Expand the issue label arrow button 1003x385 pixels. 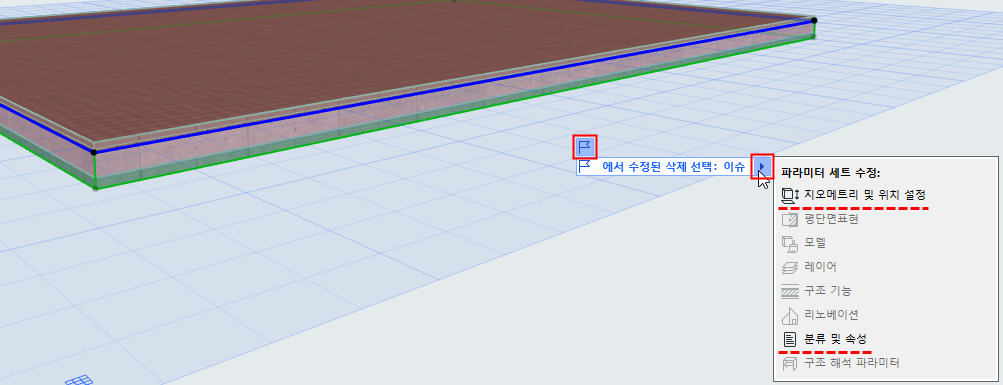762,167
